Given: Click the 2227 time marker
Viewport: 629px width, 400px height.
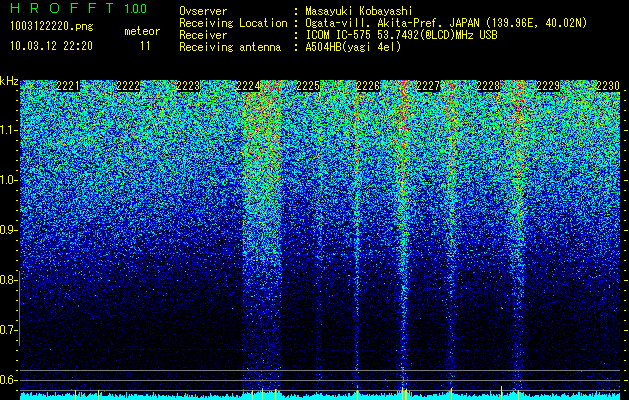Looking at the screenshot, I should (428, 86).
